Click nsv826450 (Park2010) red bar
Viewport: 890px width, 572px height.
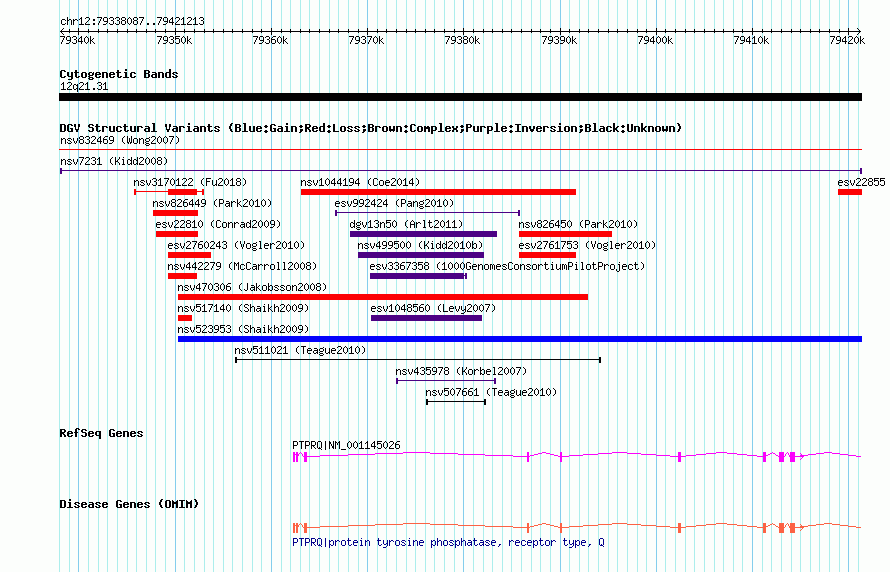point(565,234)
